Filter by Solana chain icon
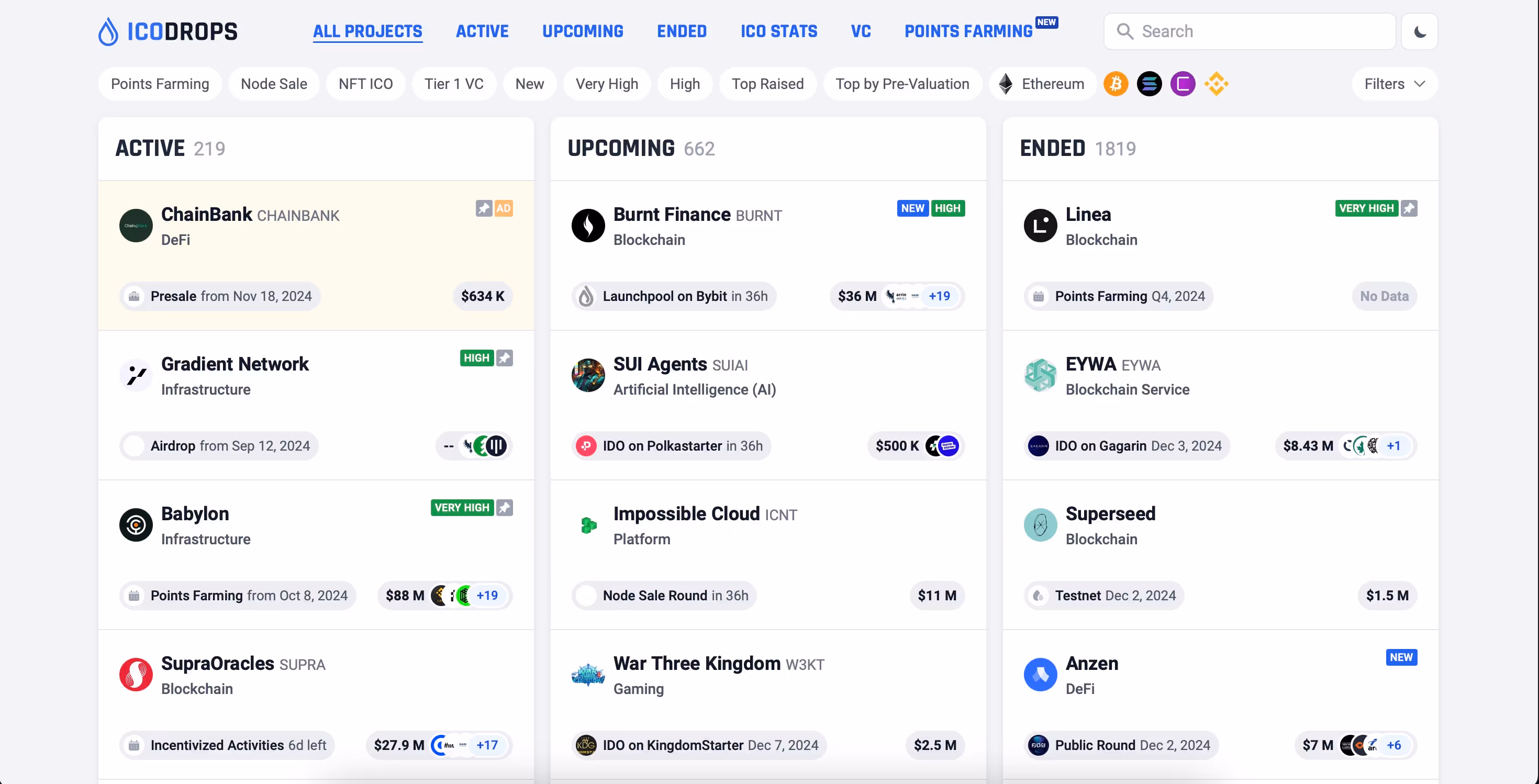Viewport: 1539px width, 784px height. click(x=1149, y=84)
